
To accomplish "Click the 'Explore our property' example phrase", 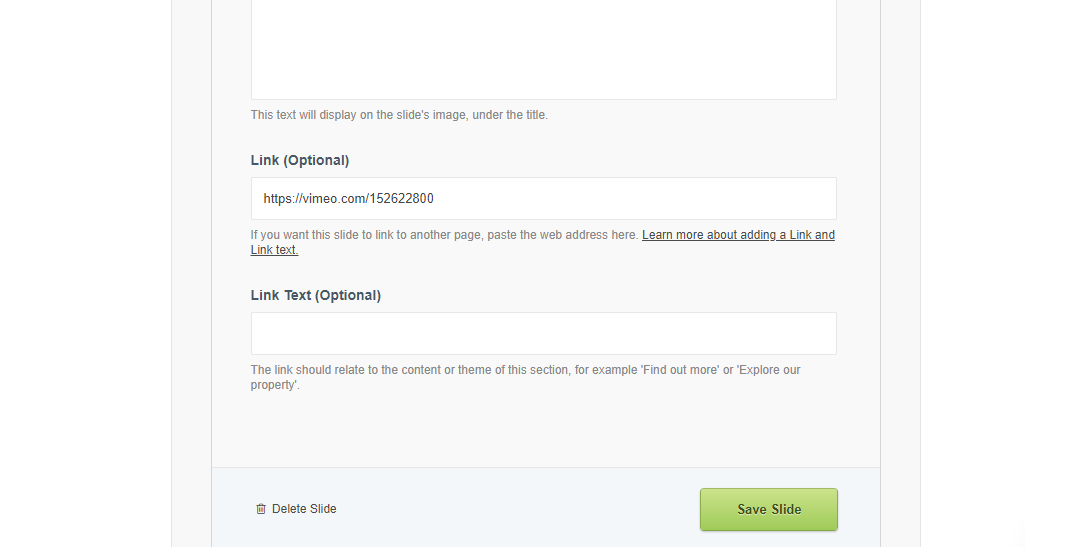I will coord(770,370).
